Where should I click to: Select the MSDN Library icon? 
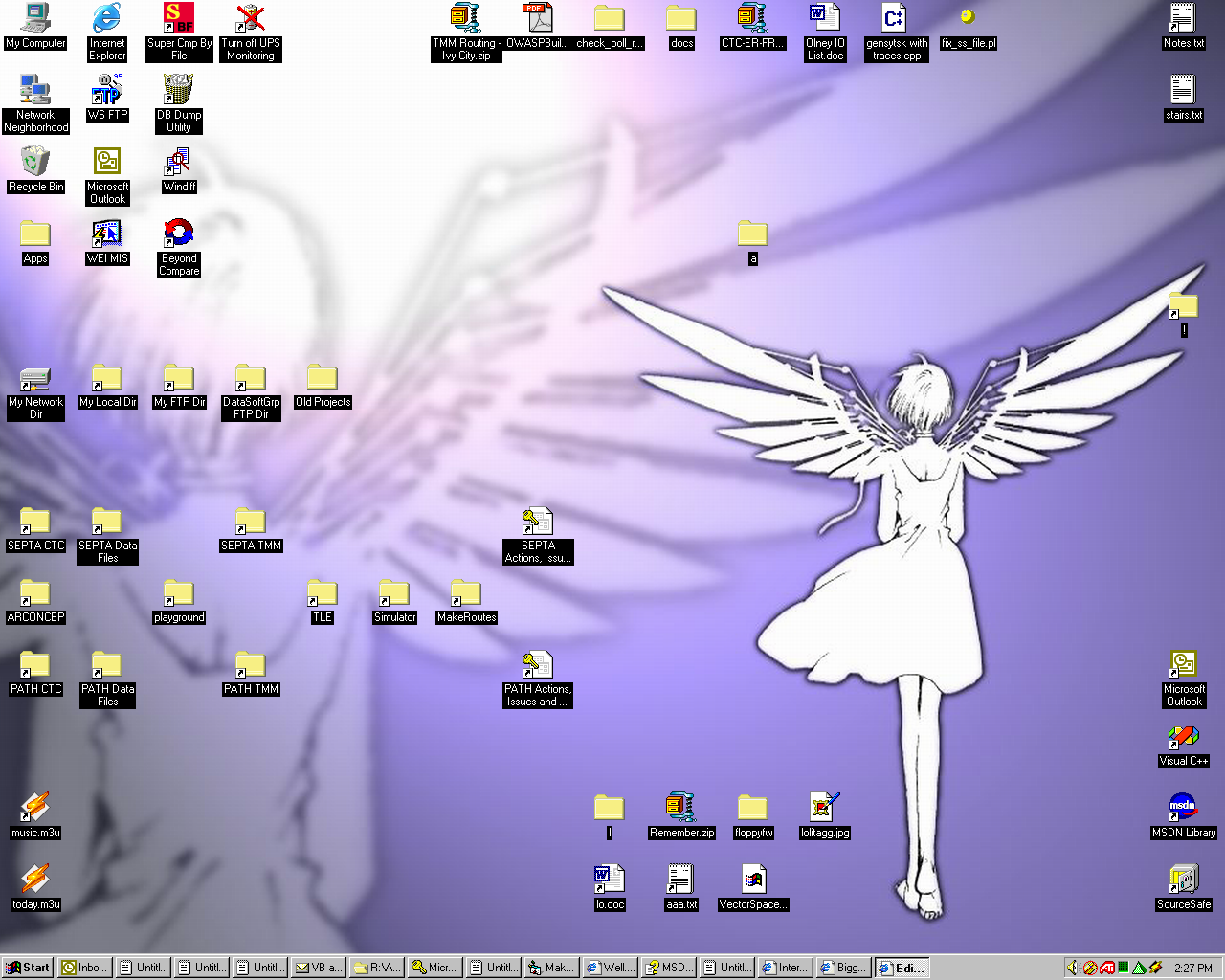pos(1184,808)
